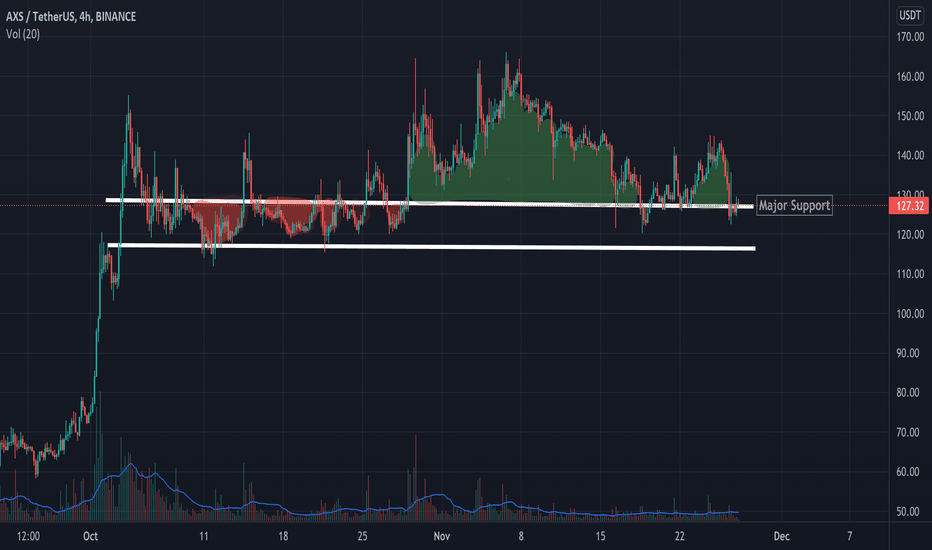932x550 pixels.
Task: Select the lower white support trendline
Action: pos(432,247)
